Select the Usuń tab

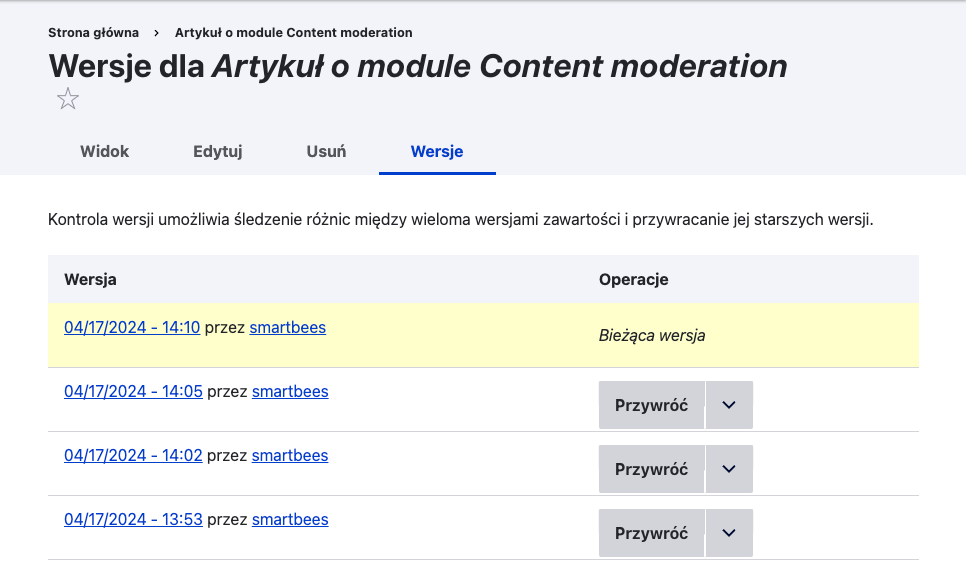(x=326, y=152)
